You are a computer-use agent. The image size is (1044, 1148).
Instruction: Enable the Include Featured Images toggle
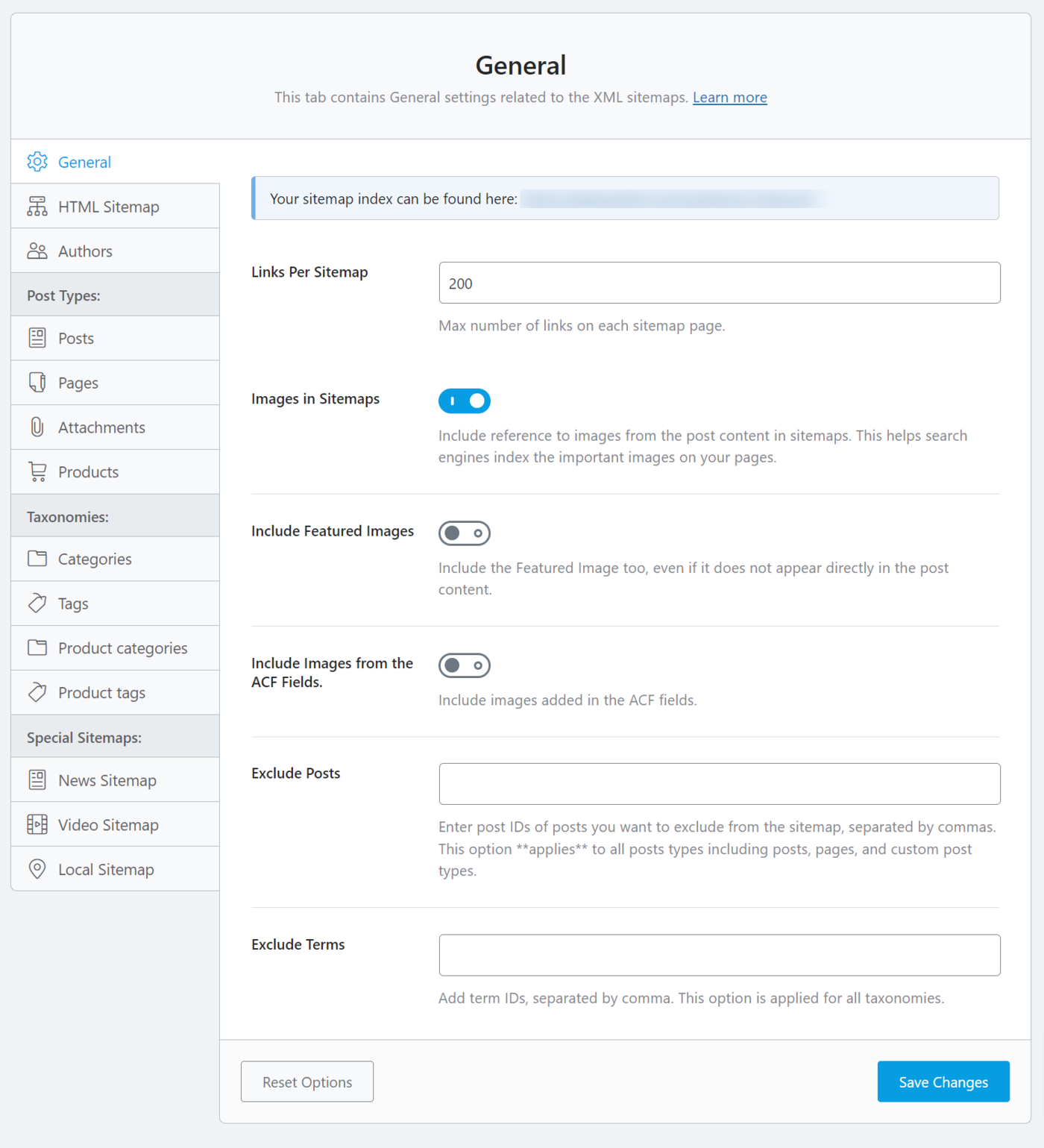[464, 533]
